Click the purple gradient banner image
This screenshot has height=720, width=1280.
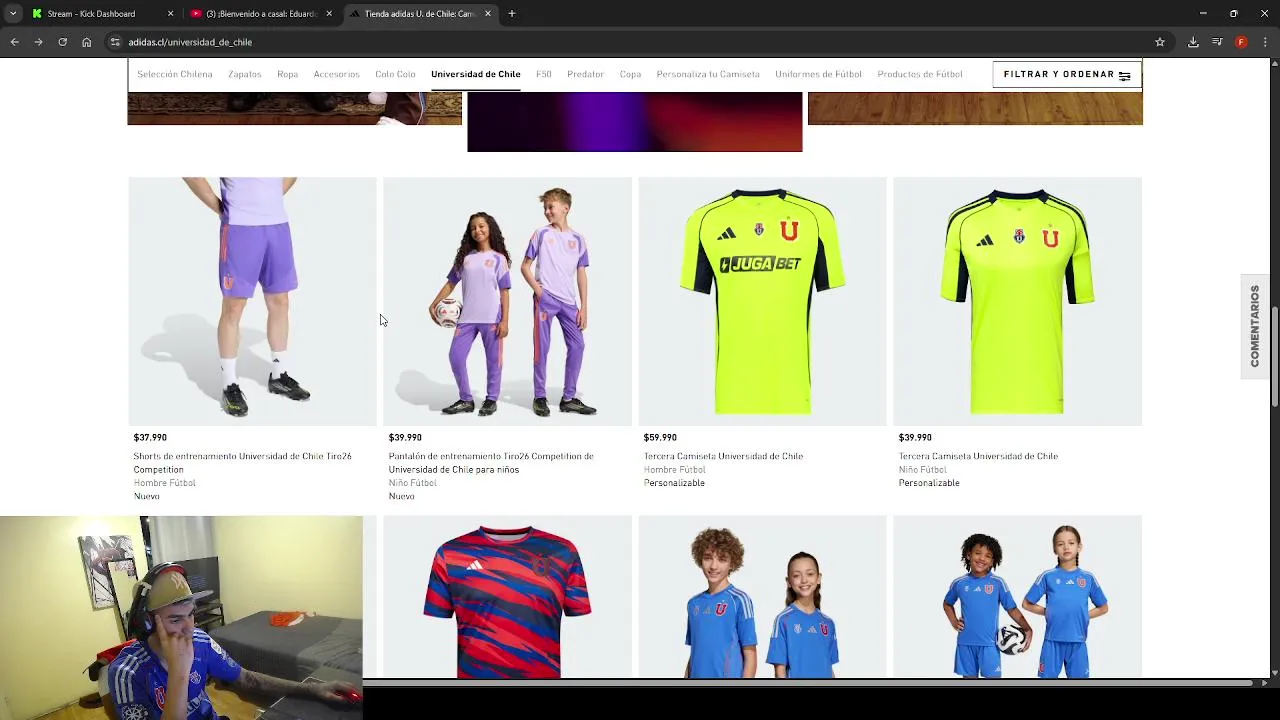tap(635, 122)
